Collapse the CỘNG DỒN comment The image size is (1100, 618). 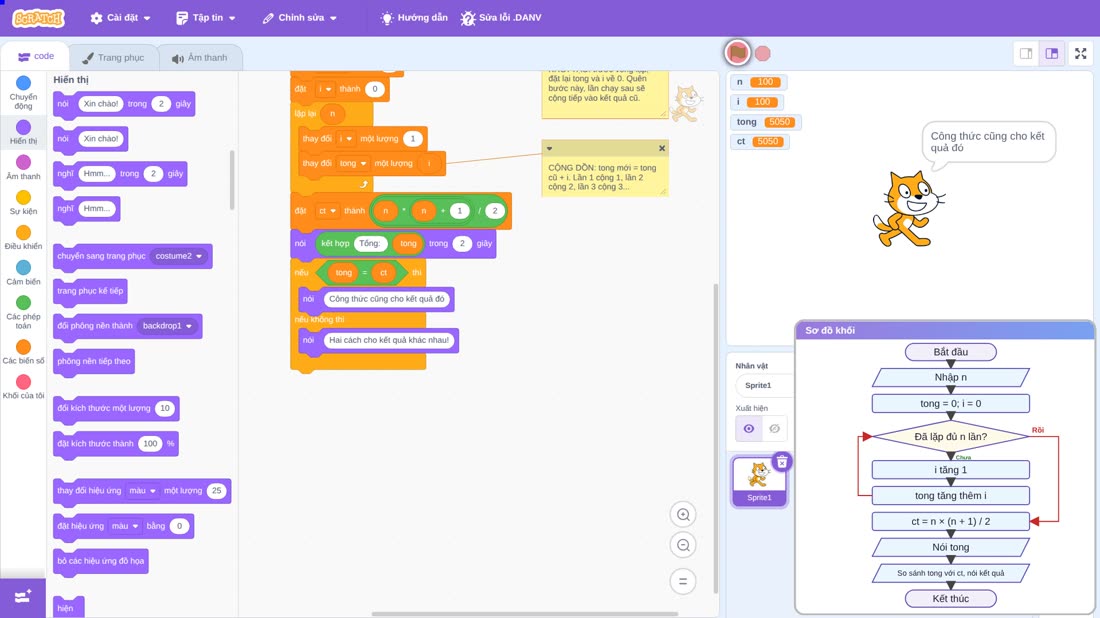pos(549,148)
